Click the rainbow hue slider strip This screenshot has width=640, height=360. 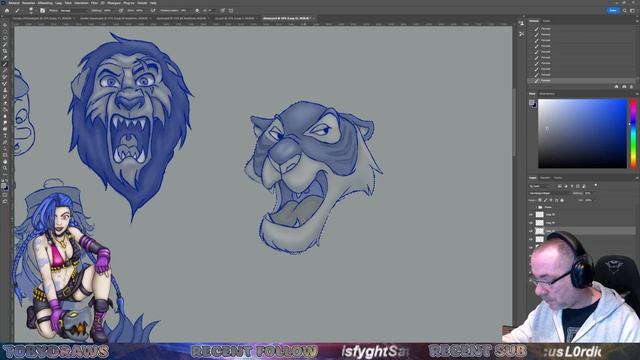[x=633, y=133]
